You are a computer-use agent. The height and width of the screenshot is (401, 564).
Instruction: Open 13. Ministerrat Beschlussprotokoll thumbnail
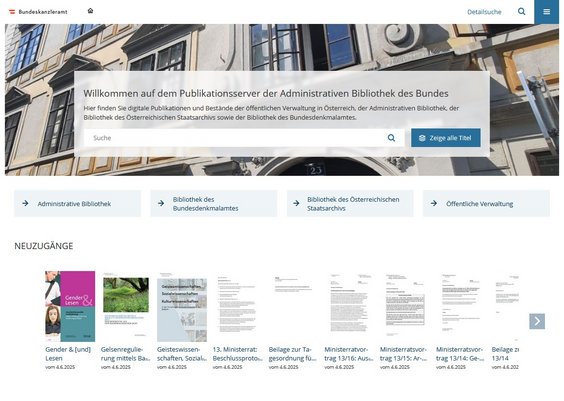[x=238, y=306]
